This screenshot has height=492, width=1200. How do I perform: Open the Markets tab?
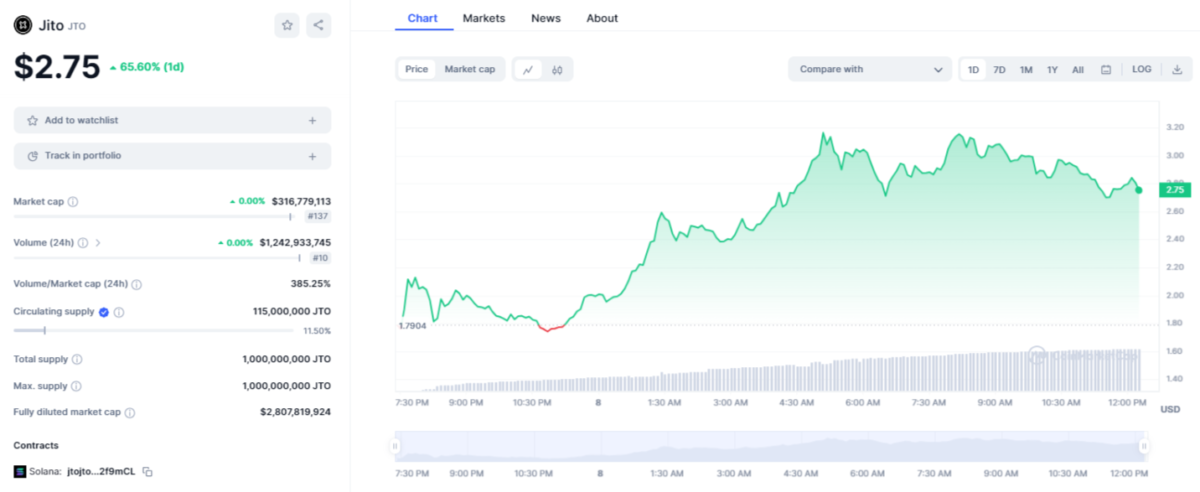pyautogui.click(x=484, y=18)
